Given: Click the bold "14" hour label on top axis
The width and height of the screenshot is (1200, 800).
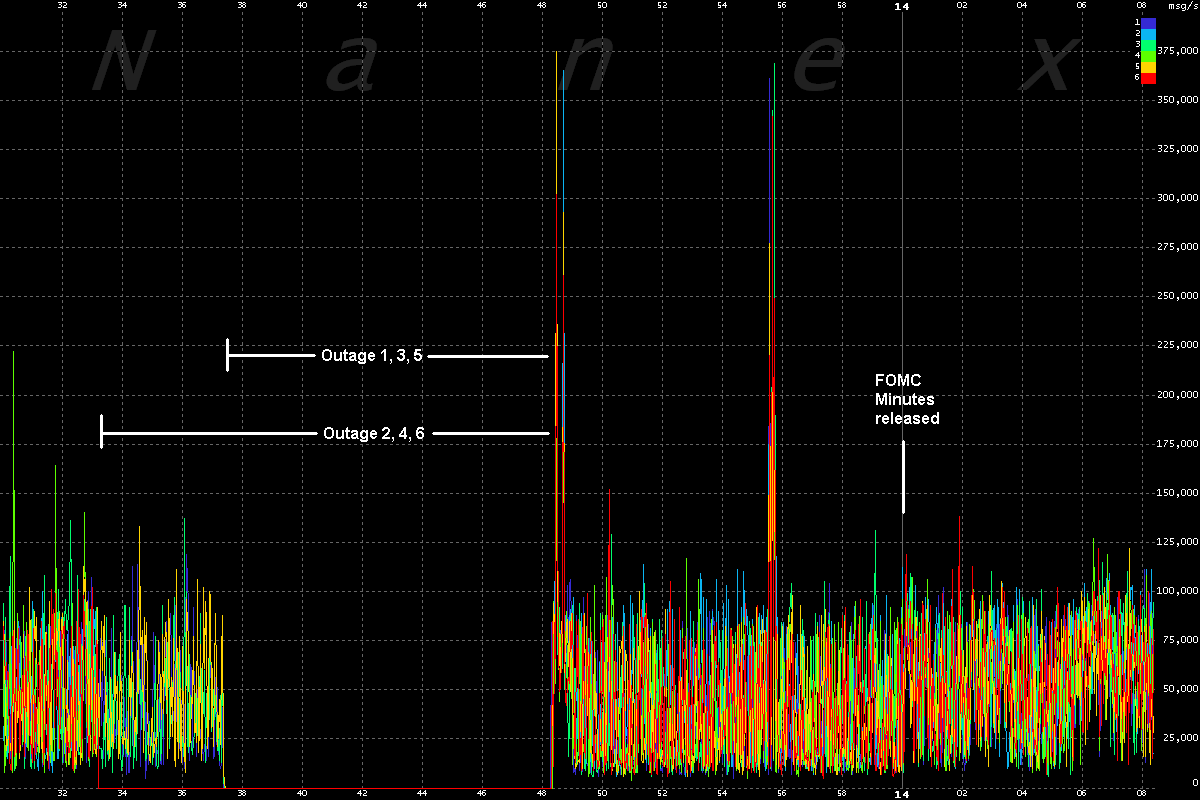Looking at the screenshot, I should pos(902,7).
